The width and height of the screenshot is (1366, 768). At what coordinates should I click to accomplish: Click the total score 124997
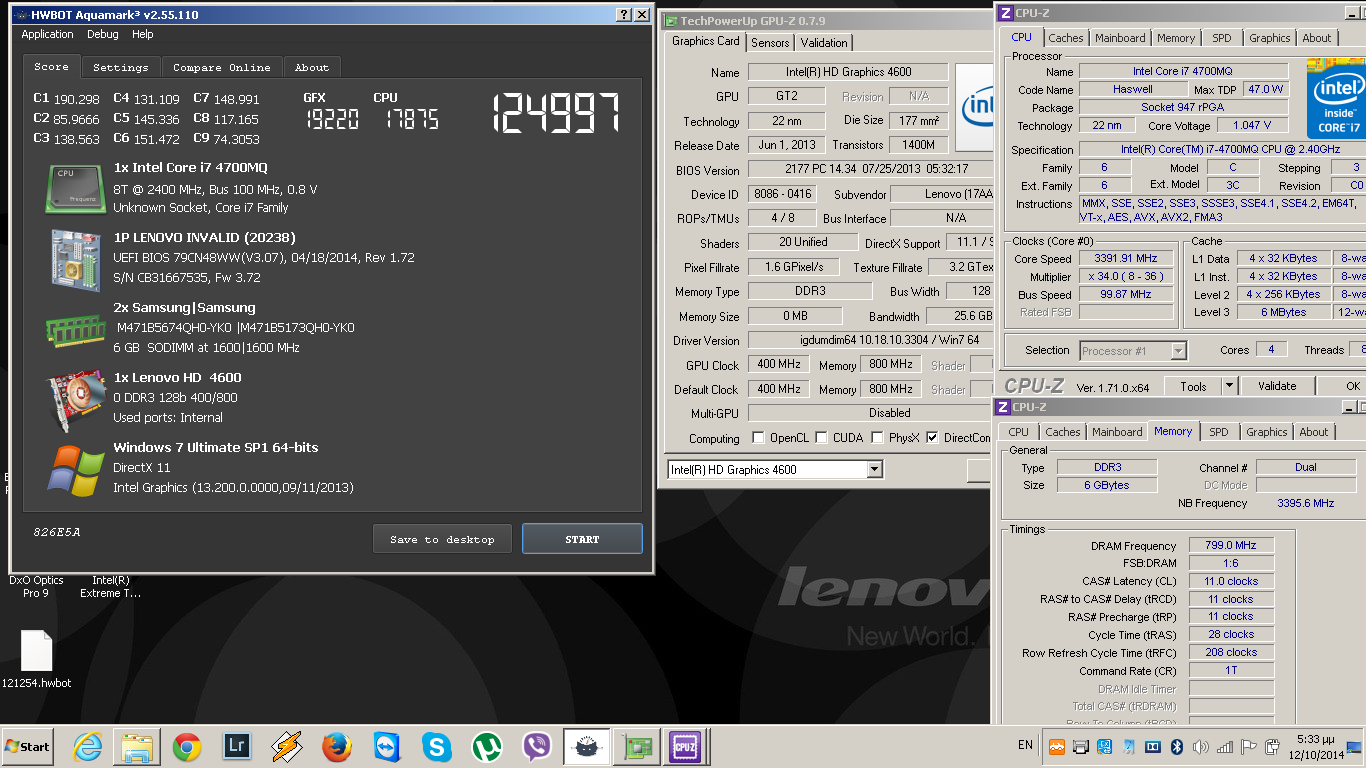[x=555, y=113]
